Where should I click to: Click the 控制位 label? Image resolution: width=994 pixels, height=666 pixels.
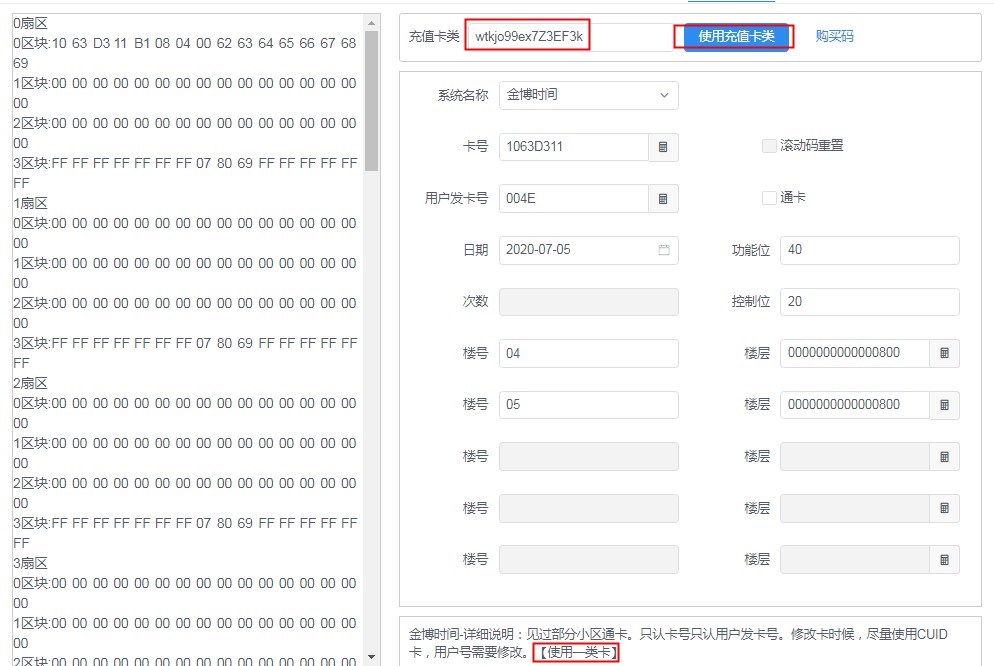tap(751, 302)
